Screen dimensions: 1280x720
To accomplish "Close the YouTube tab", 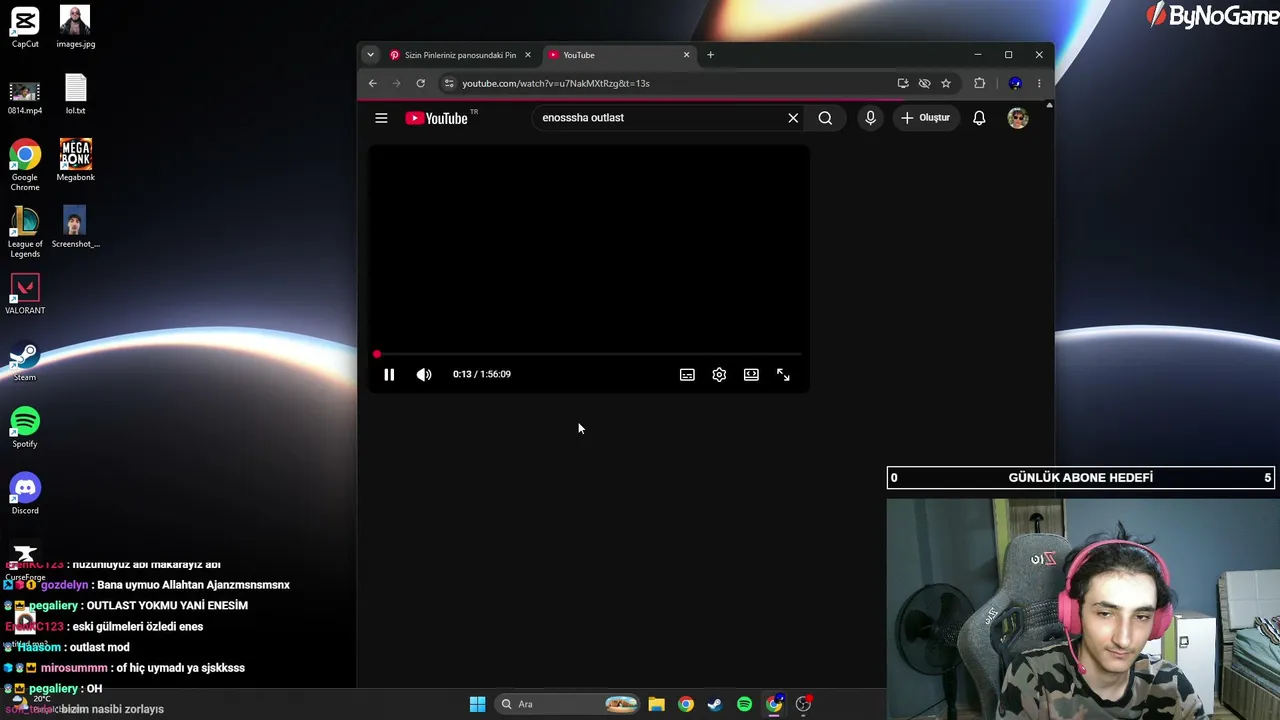I will pyautogui.click(x=687, y=55).
